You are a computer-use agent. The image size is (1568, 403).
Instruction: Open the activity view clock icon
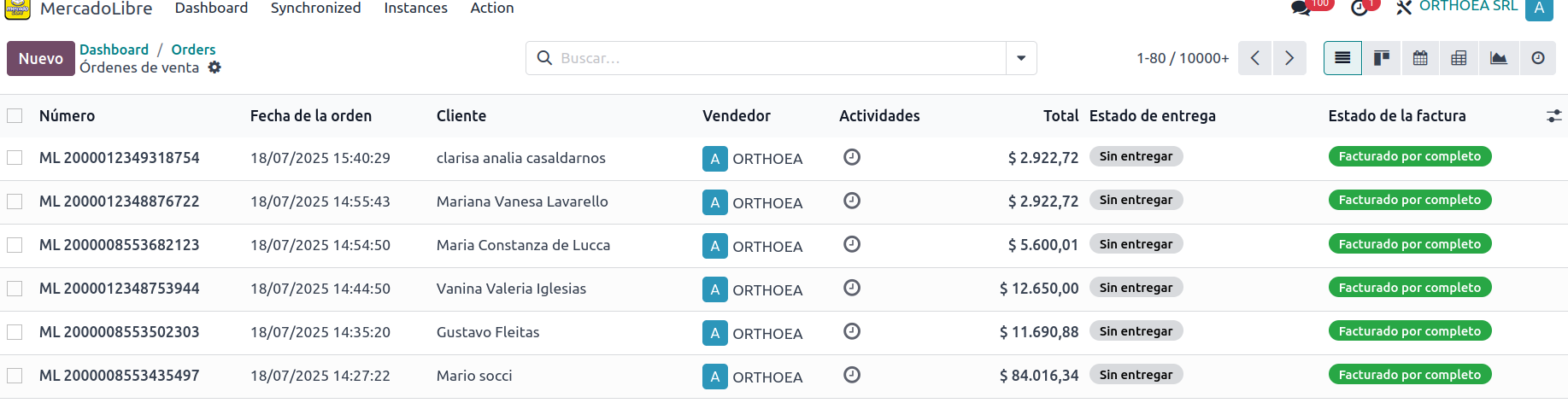pos(1538,58)
